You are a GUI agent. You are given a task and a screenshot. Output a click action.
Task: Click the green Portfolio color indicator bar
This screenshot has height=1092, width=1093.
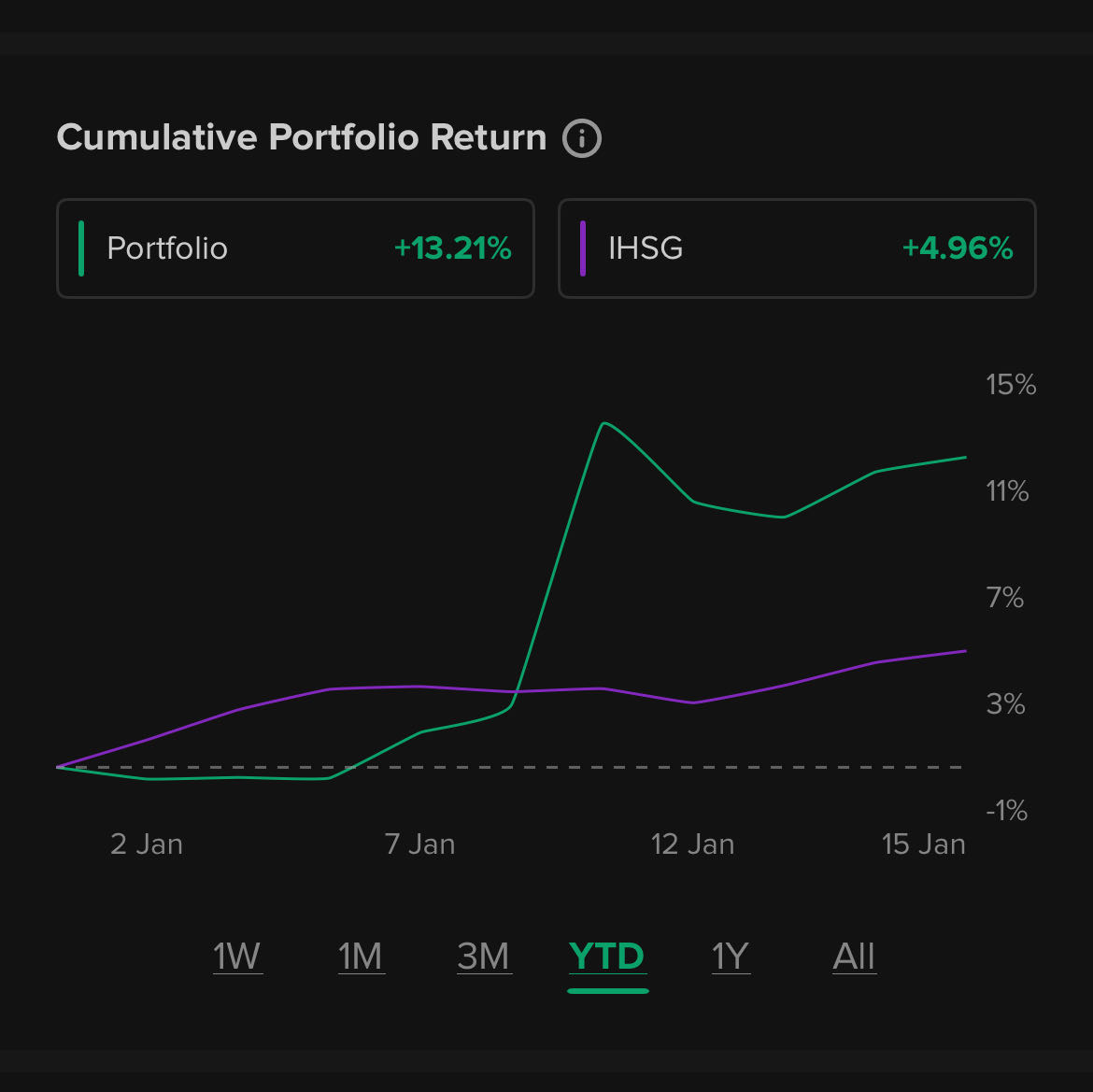coord(82,248)
